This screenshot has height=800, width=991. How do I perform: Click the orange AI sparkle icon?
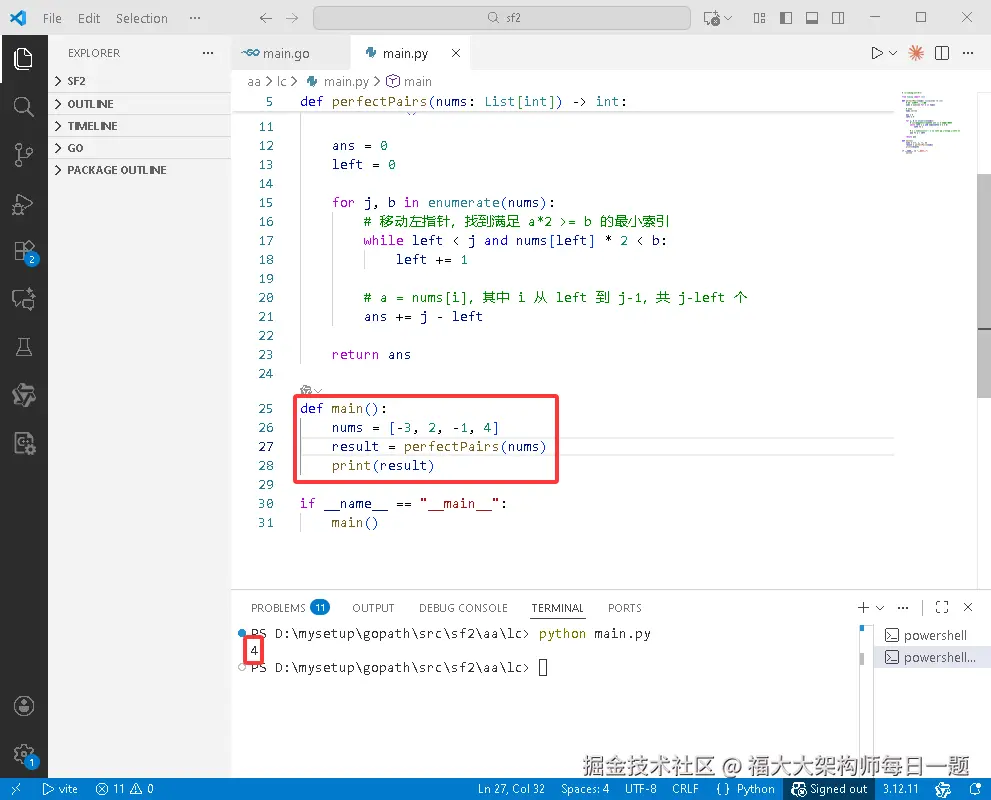coord(915,53)
